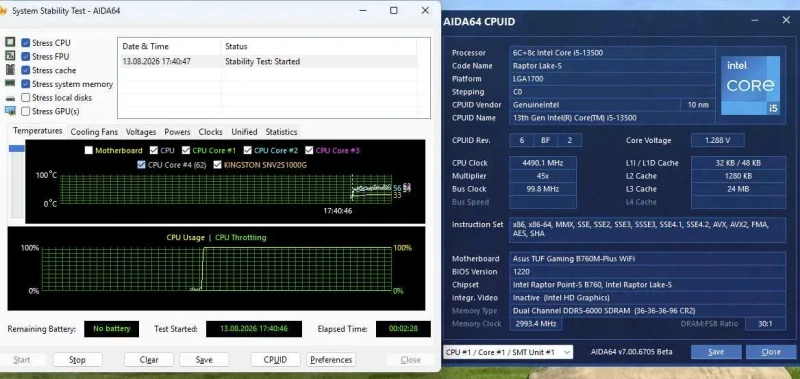Click the CPU Usage graph legend label
The width and height of the screenshot is (800, 379).
pos(185,238)
